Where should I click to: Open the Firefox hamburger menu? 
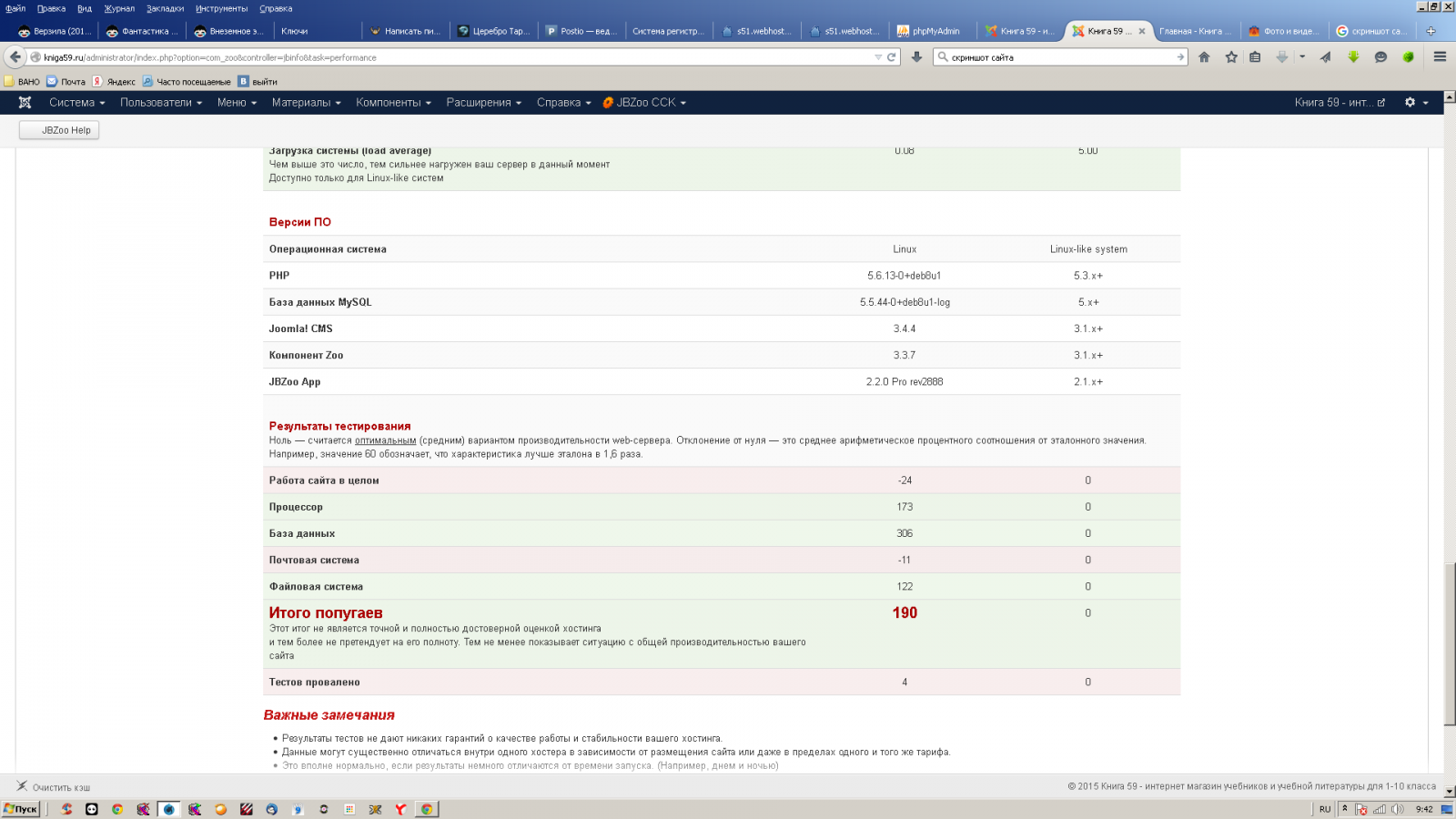(1440, 56)
